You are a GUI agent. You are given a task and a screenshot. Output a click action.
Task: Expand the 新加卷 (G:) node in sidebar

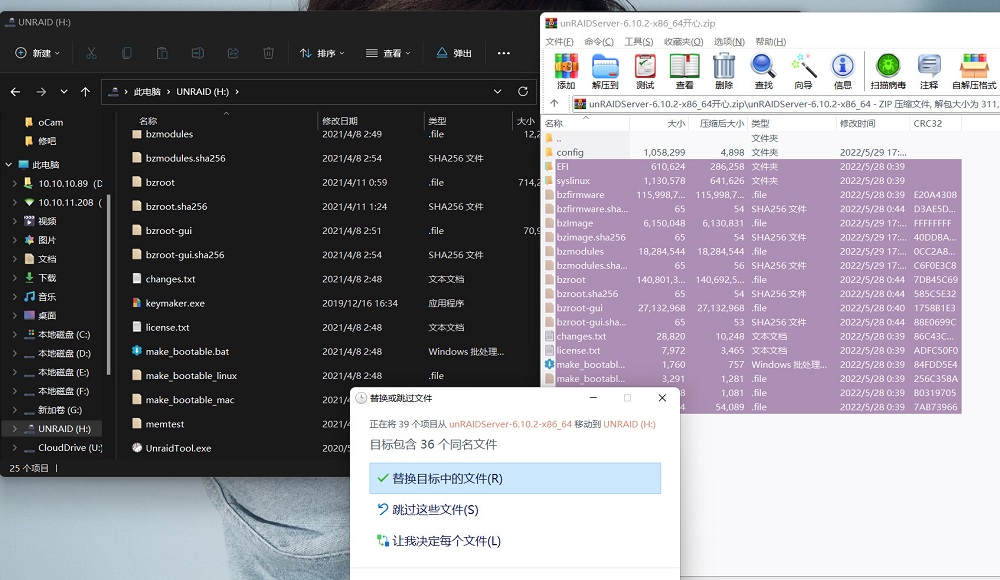click(x=15, y=410)
